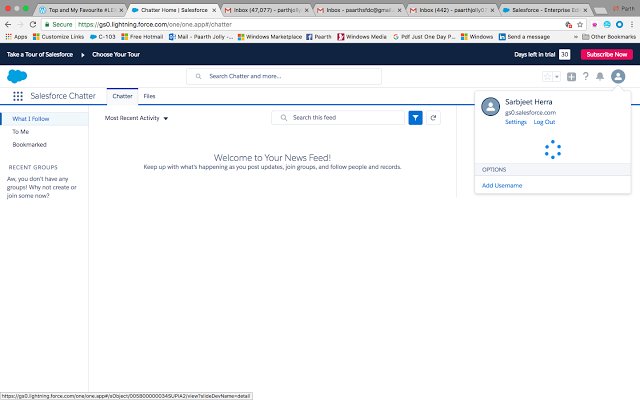Click Take a Tour of Salesforce

(x=40, y=54)
